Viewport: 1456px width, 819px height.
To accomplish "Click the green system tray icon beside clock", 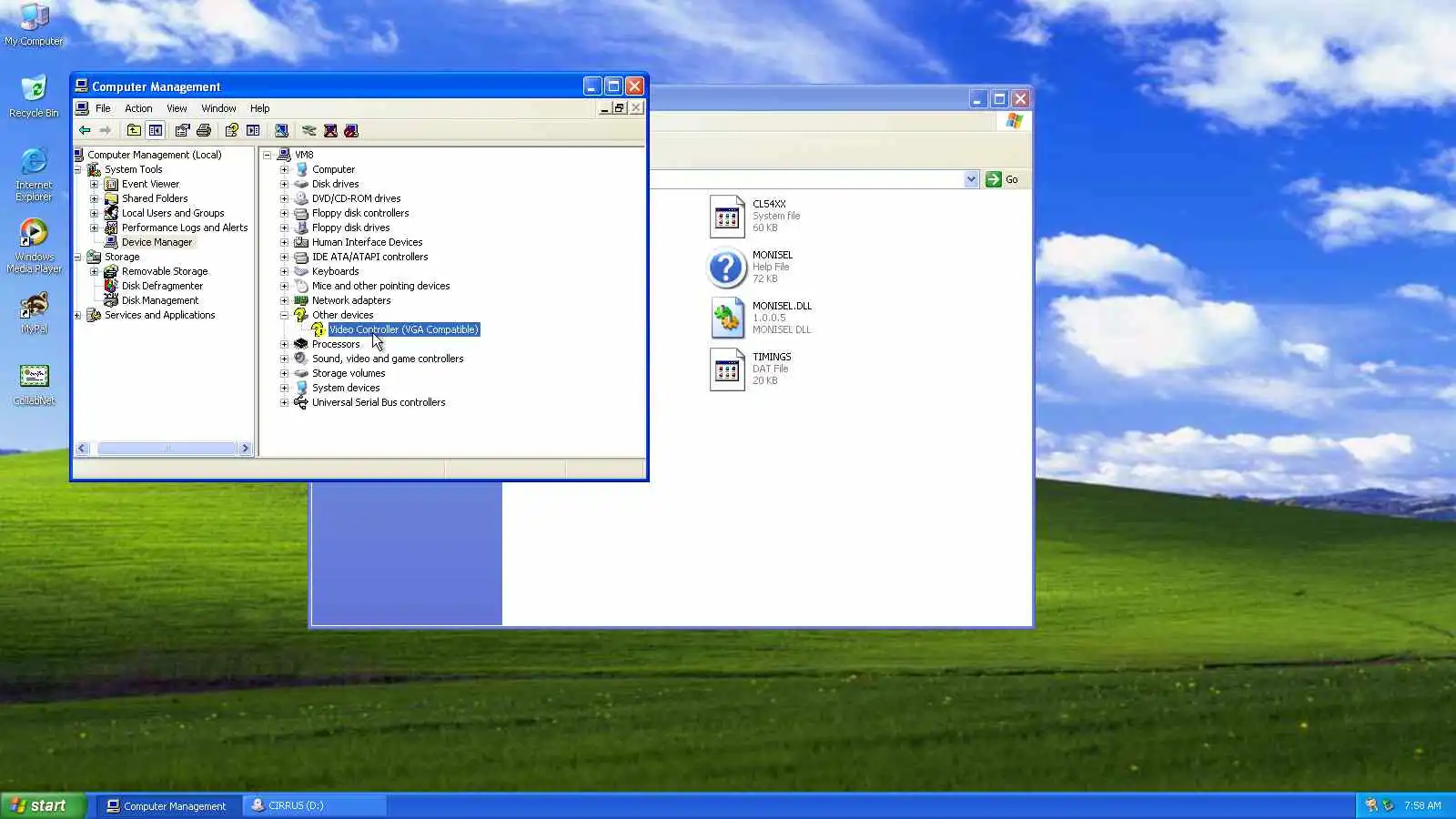I will [x=1388, y=805].
